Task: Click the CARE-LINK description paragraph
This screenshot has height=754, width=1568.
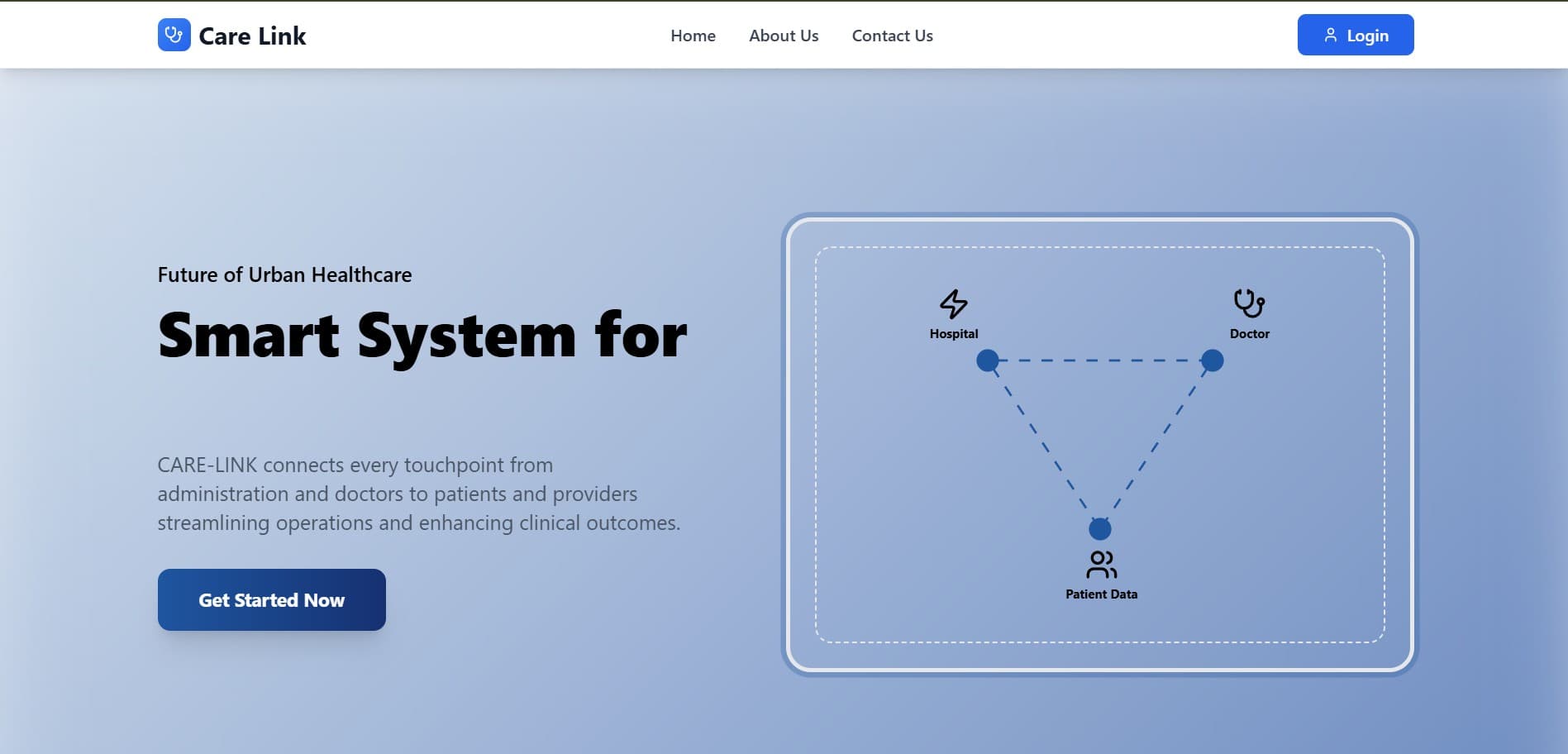Action: tap(418, 494)
